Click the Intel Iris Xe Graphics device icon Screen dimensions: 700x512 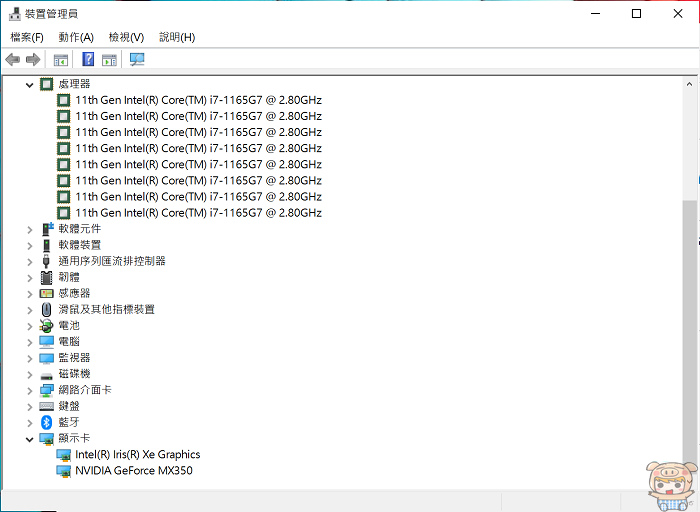[x=64, y=455]
